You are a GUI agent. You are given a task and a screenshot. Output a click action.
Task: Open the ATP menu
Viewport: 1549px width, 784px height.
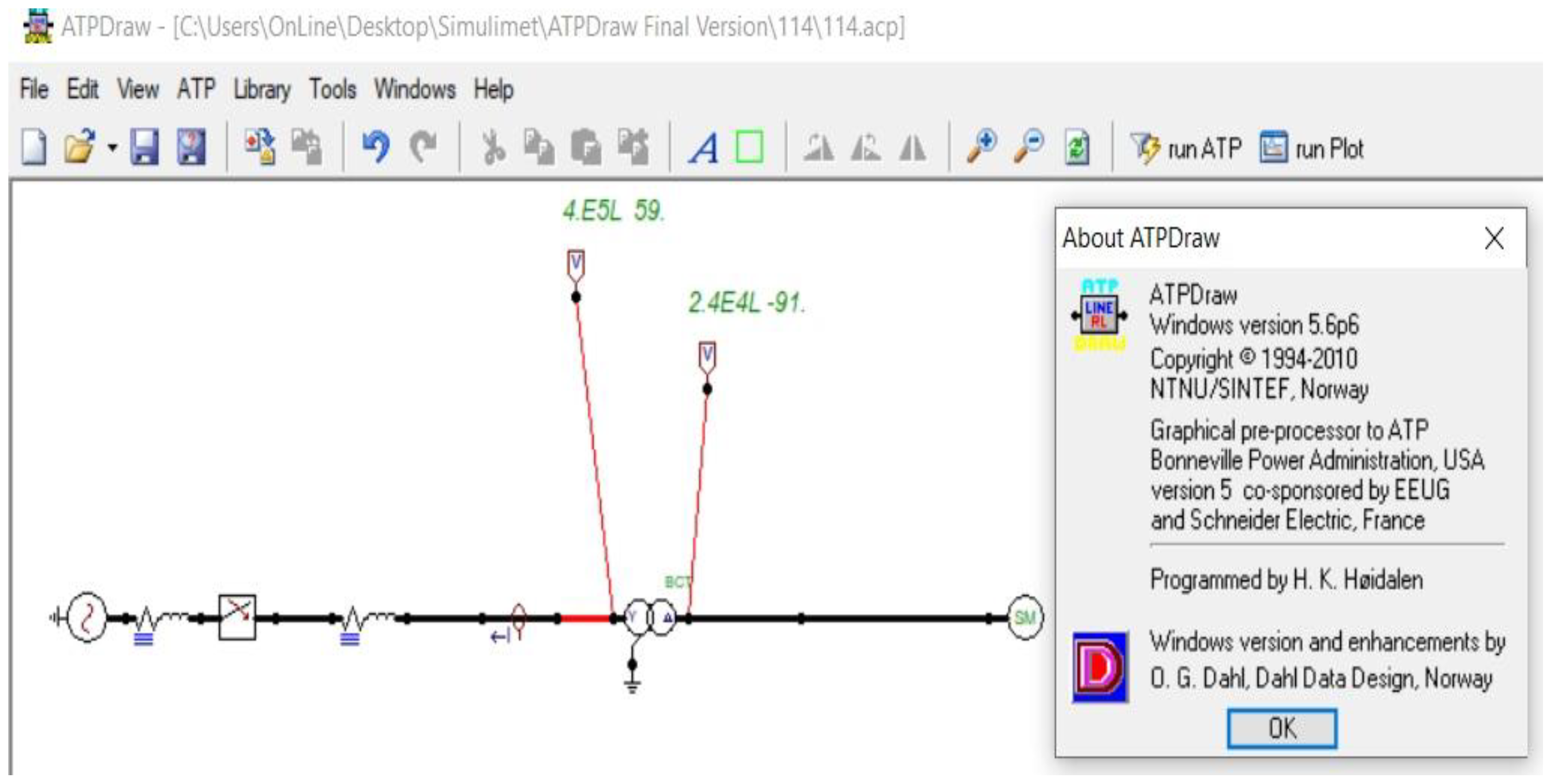196,89
